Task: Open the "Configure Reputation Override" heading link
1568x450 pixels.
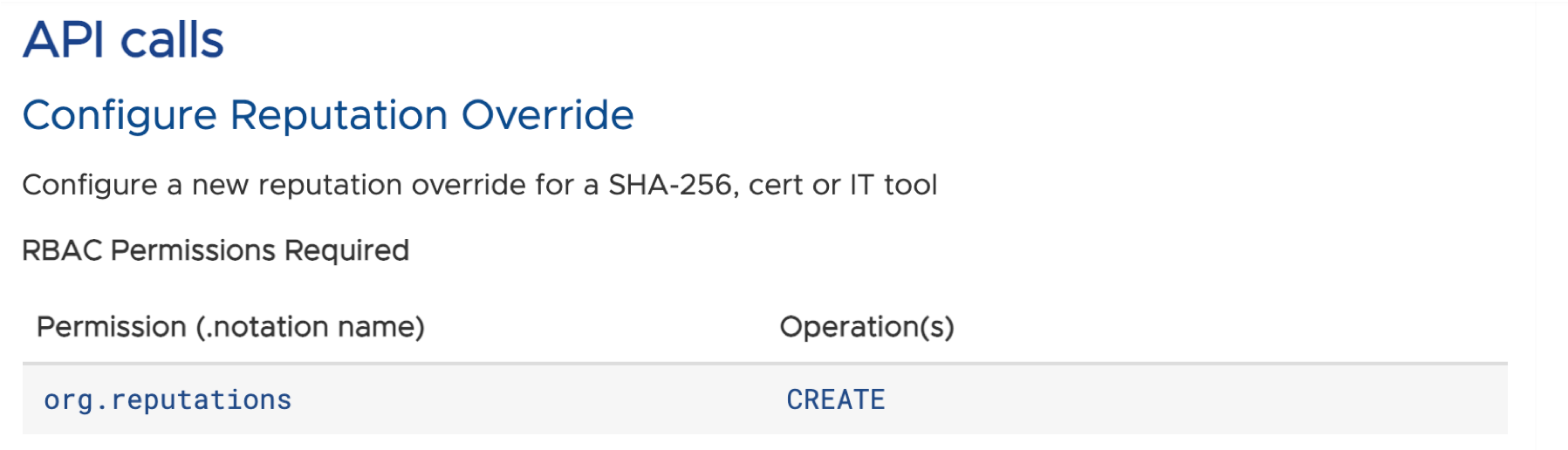Action: tap(328, 115)
